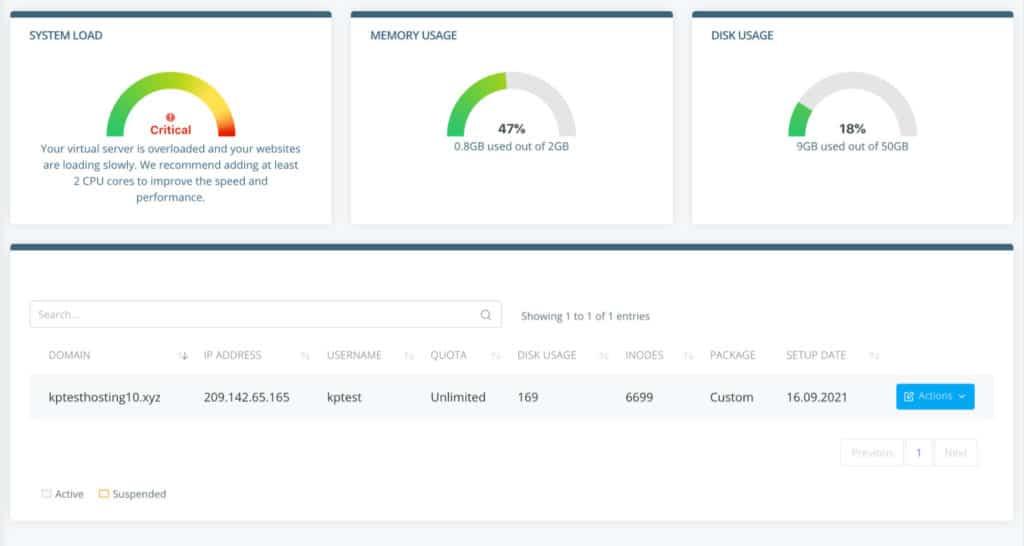
Task: Sort by Disk Usage column arrows
Action: point(604,355)
